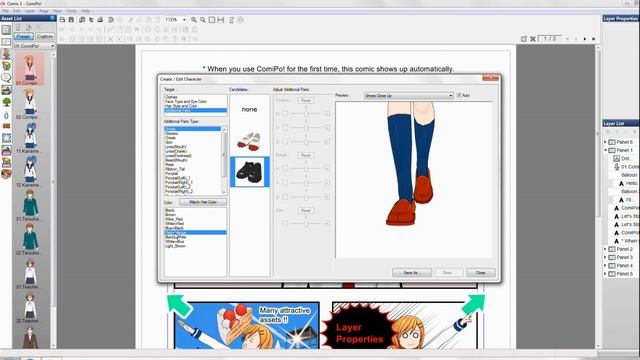Screen dimensions: 640x360
Task: Toggle the Rotate Y checkbox
Action: [x=285, y=182]
